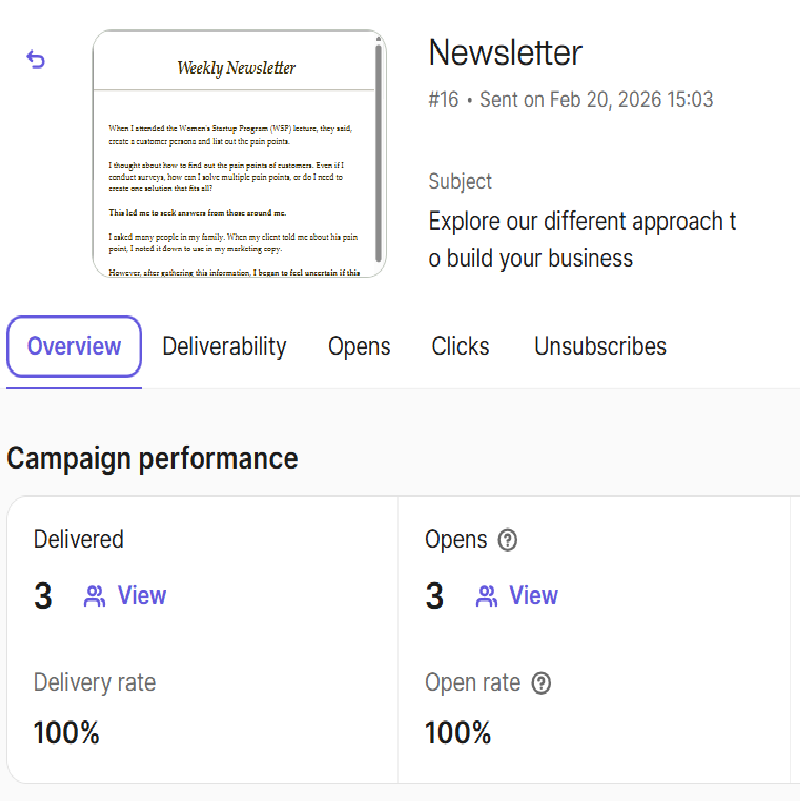
Task: Go to the Clicks tab
Action: click(x=460, y=347)
